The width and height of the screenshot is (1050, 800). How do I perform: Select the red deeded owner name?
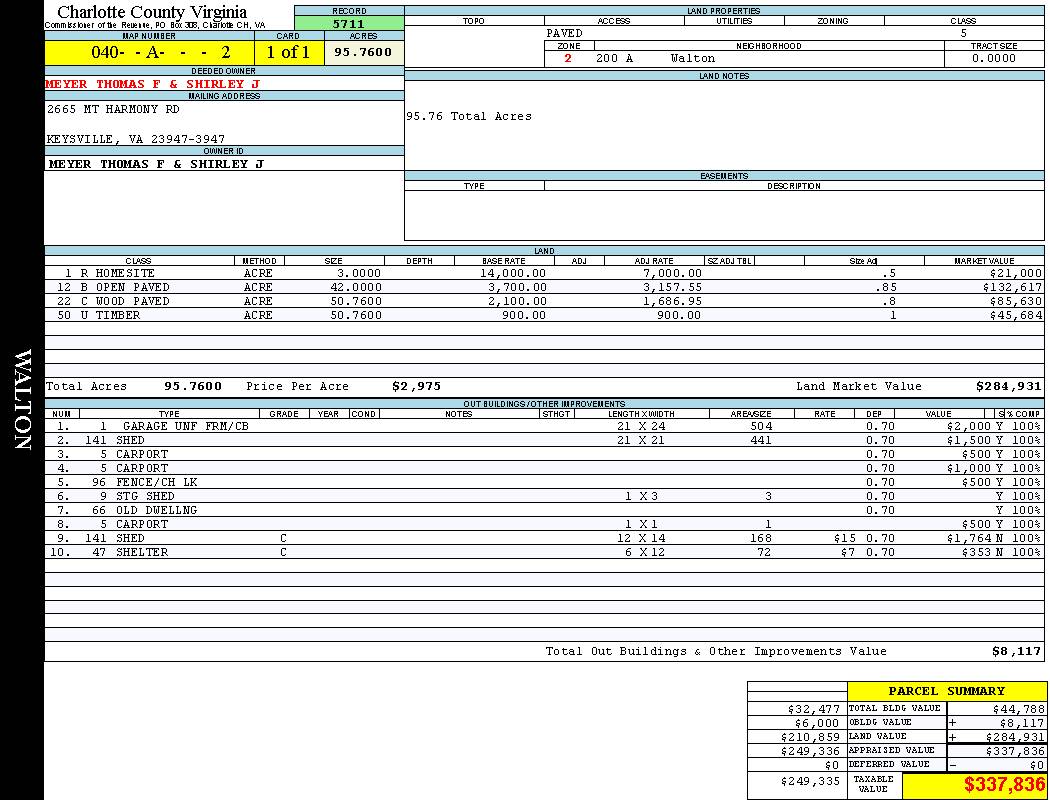[x=152, y=85]
